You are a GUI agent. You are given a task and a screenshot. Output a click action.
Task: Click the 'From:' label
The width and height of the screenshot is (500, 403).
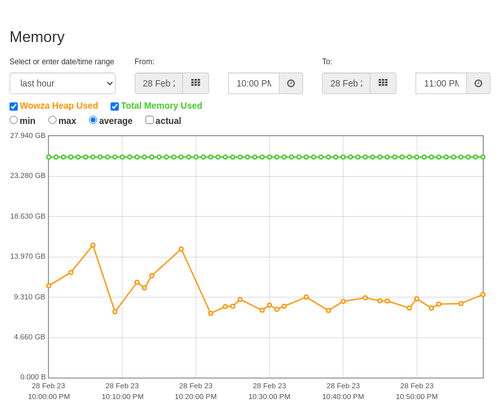tap(144, 62)
